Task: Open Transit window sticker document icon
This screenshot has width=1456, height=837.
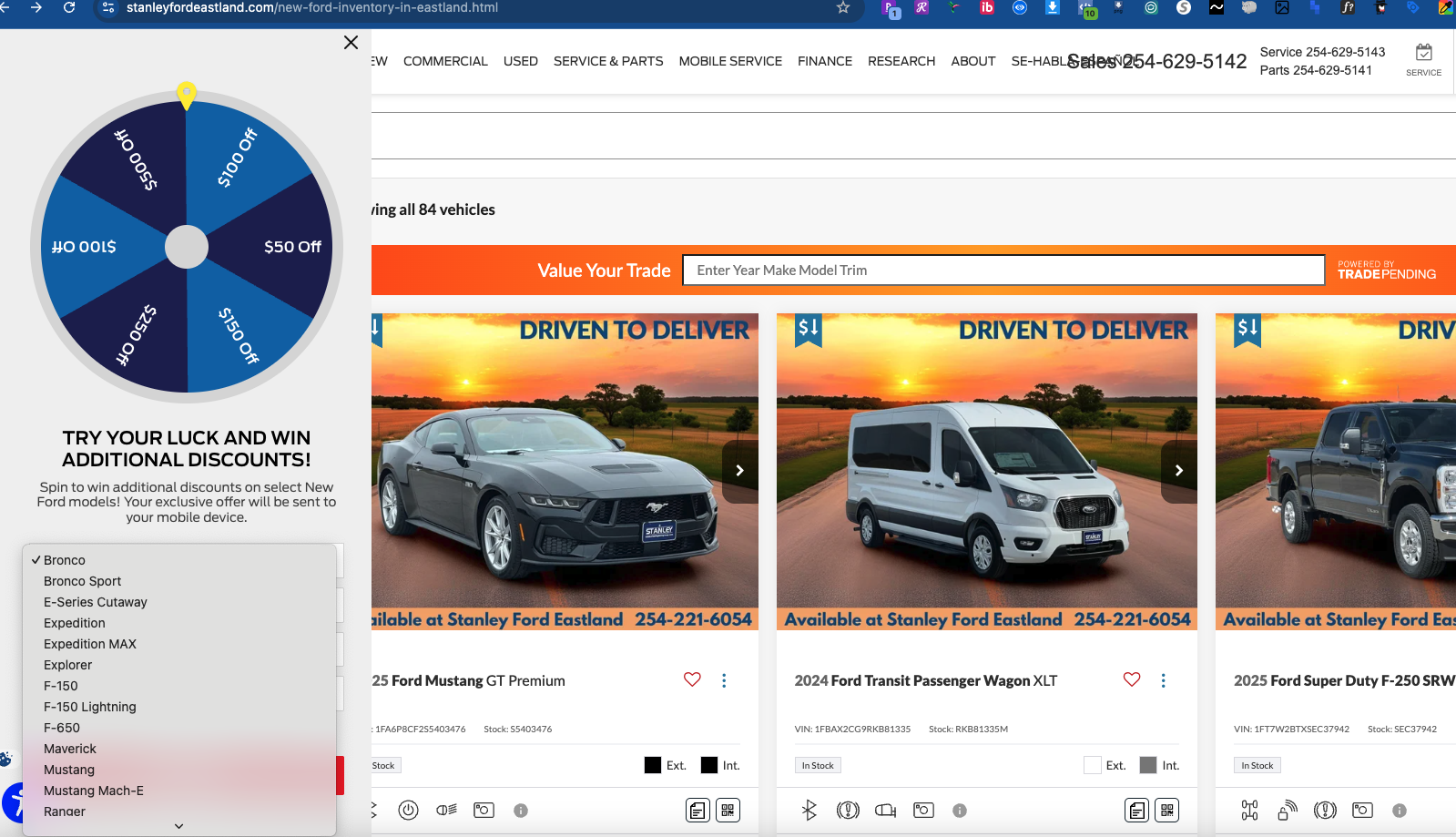Action: [x=1136, y=810]
